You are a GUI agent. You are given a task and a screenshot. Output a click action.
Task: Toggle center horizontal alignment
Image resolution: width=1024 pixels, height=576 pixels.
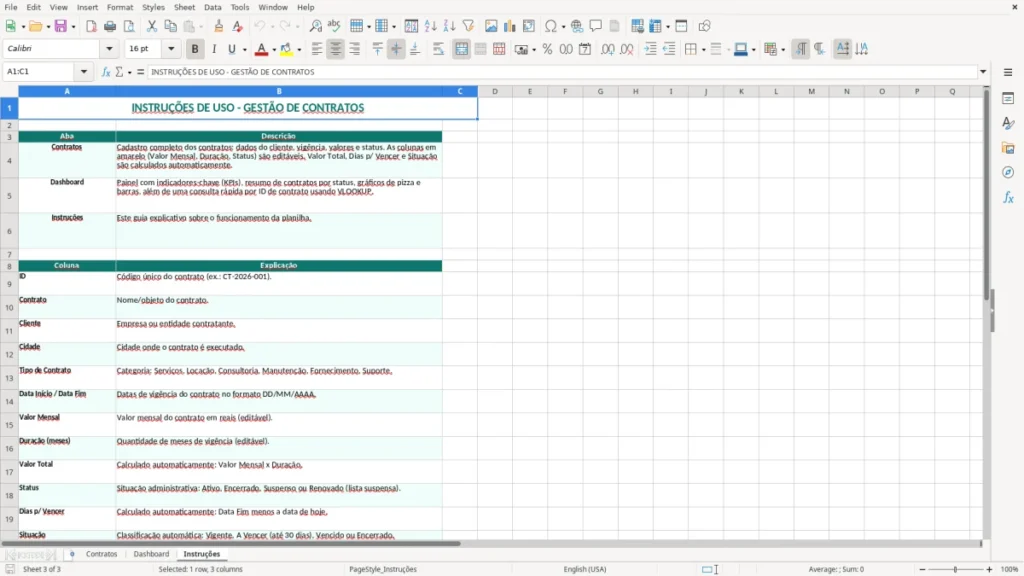pyautogui.click(x=336, y=49)
